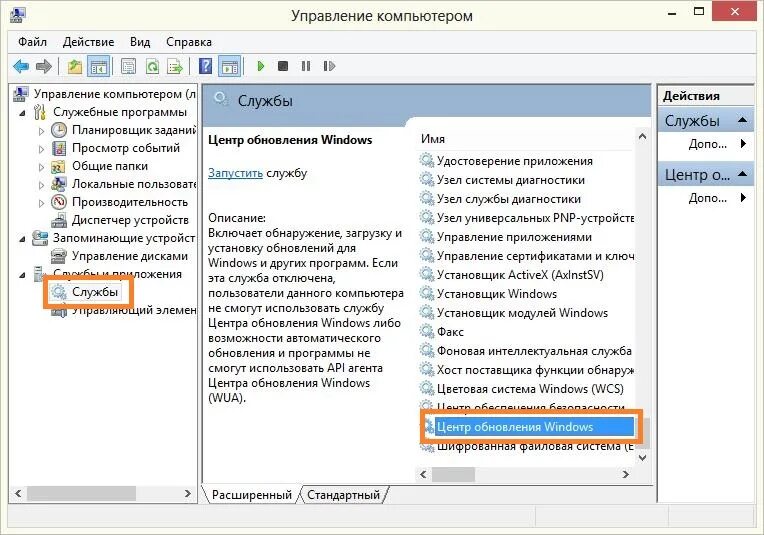Viewport: 764px width, 535px height.
Task: Click the gear icon beside Установщик Windows
Action: click(x=427, y=293)
